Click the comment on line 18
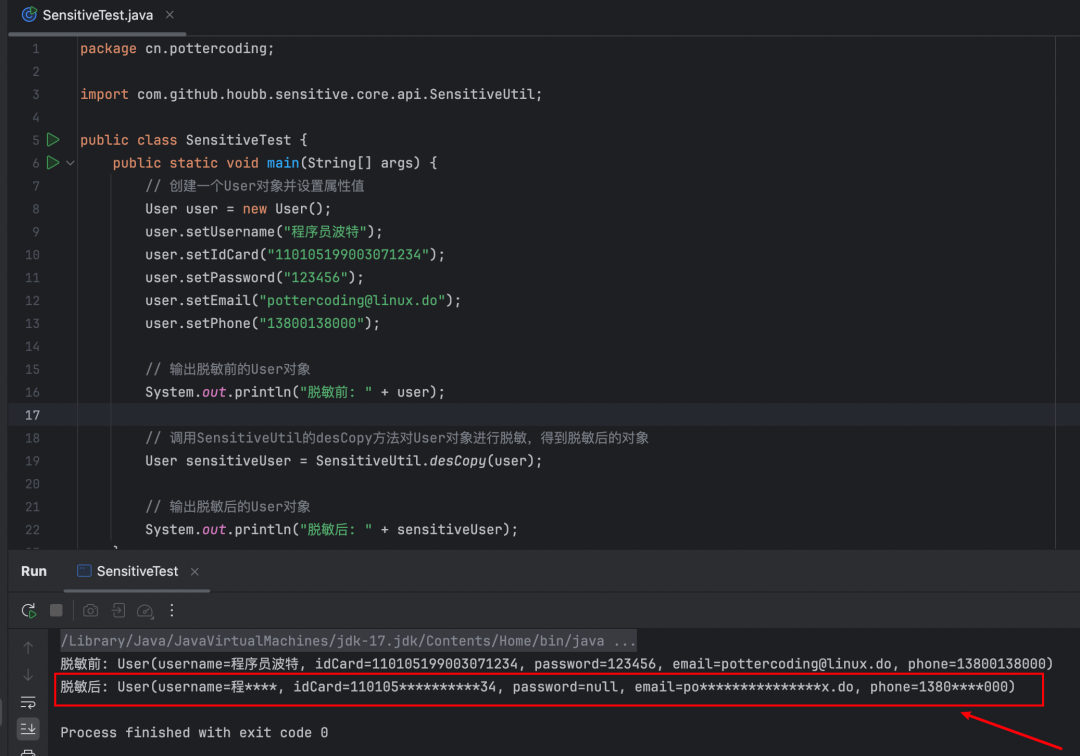 pyautogui.click(x=397, y=438)
